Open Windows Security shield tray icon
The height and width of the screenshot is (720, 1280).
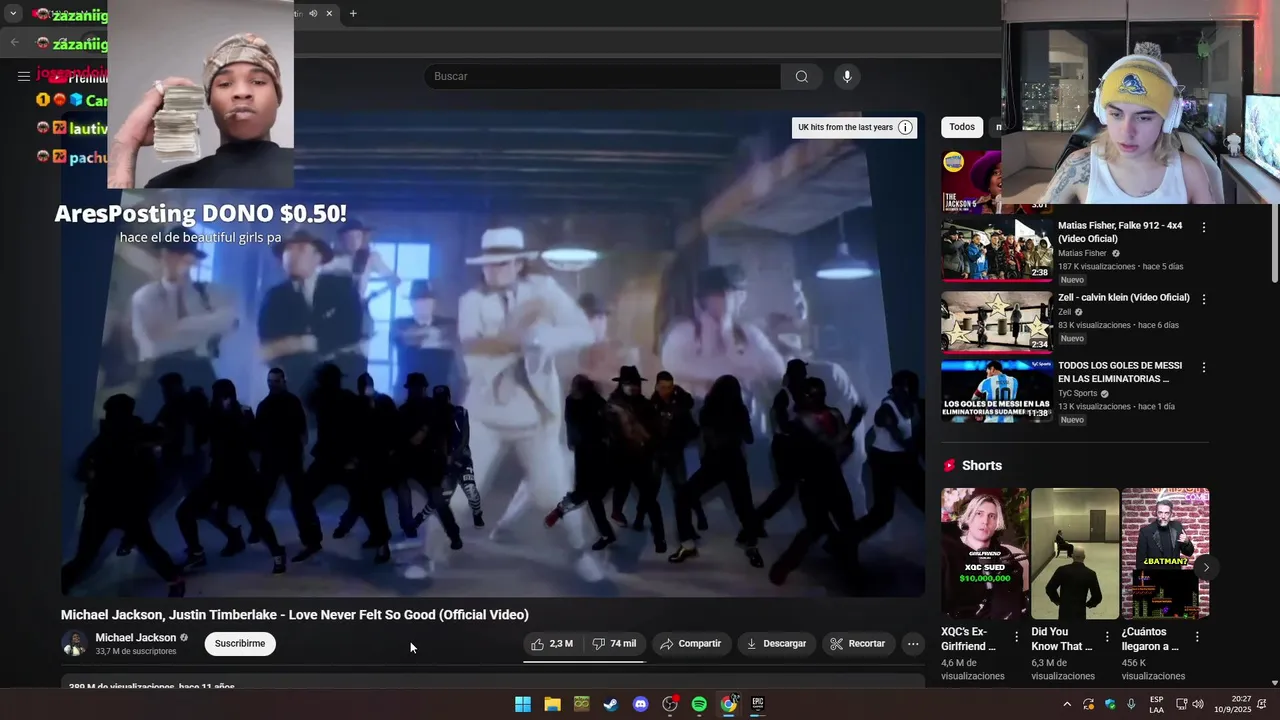[x=1110, y=704]
